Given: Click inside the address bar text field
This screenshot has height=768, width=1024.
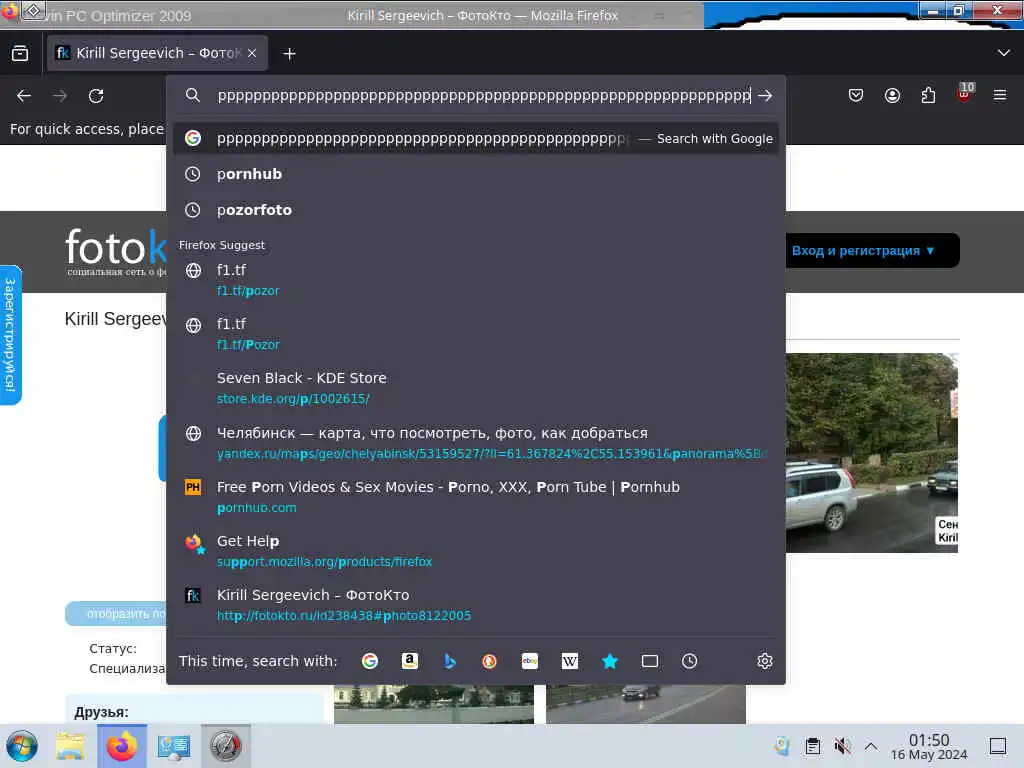Looking at the screenshot, I should point(483,95).
